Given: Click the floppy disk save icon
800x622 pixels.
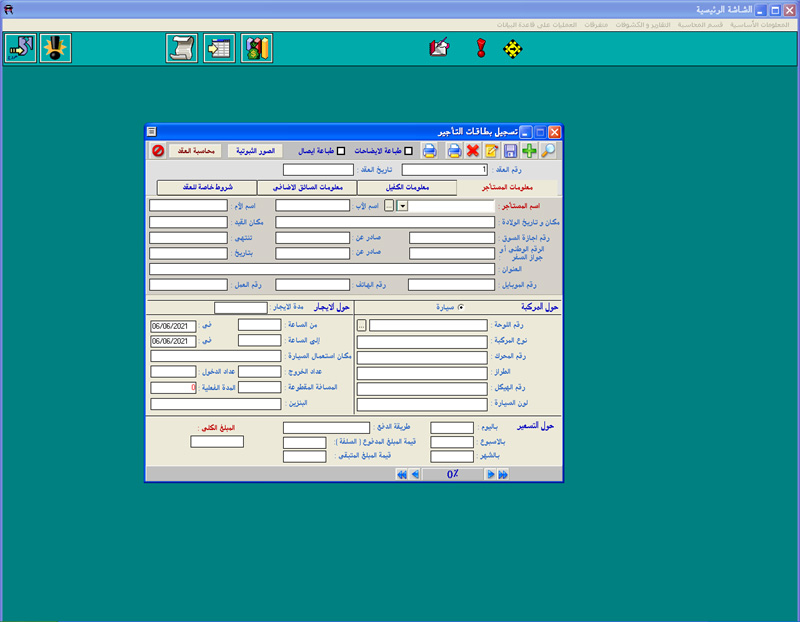Looking at the screenshot, I should (511, 151).
